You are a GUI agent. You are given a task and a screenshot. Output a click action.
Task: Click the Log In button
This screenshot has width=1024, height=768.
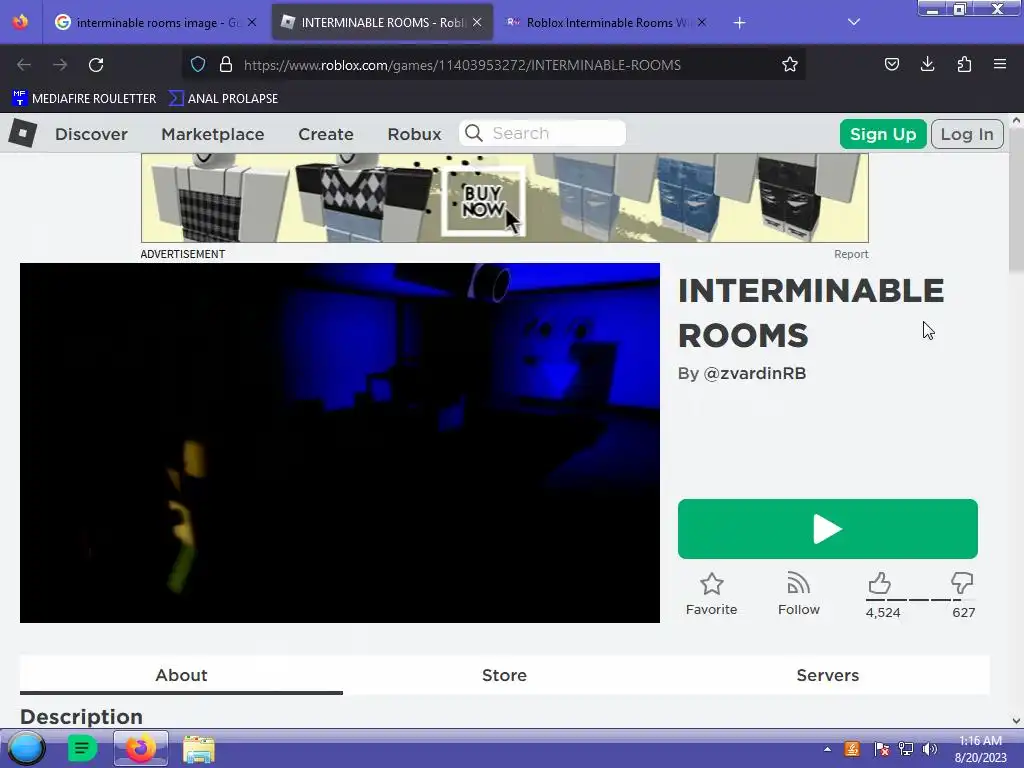coord(967,134)
